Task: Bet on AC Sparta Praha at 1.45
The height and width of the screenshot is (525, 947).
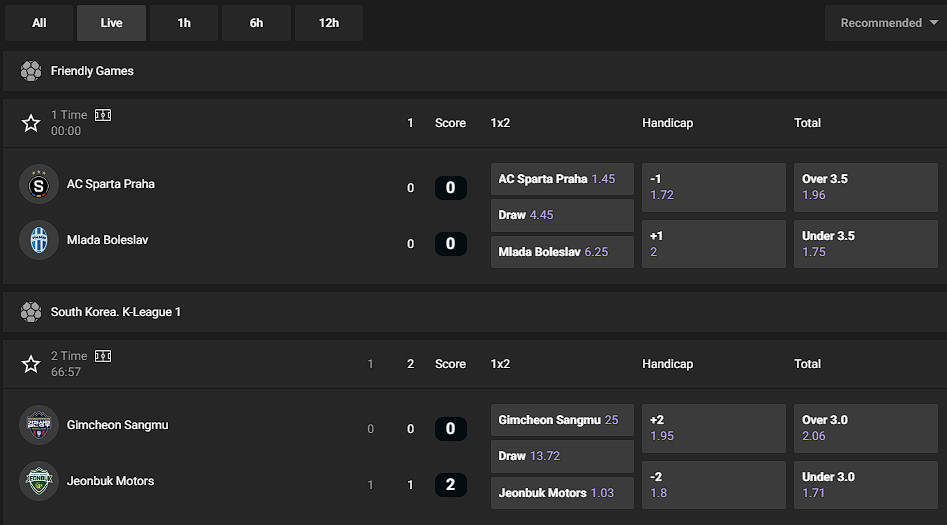Action: pyautogui.click(x=562, y=179)
